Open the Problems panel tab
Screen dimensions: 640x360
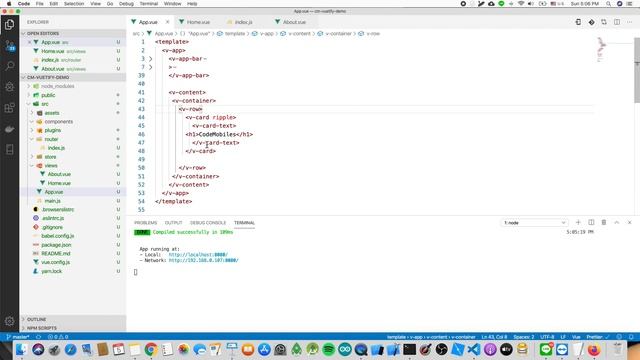[x=146, y=223]
